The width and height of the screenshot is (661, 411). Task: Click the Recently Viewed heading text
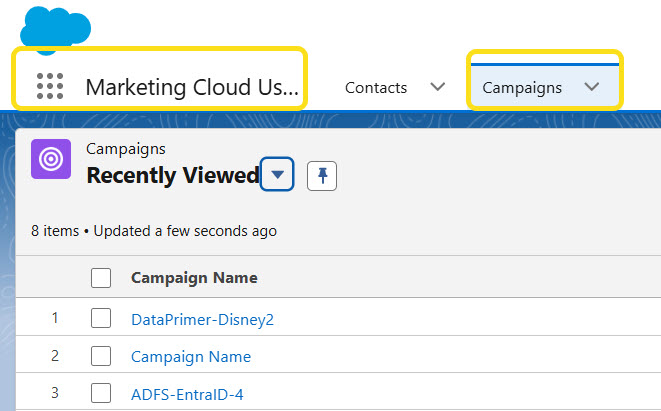pyautogui.click(x=173, y=175)
